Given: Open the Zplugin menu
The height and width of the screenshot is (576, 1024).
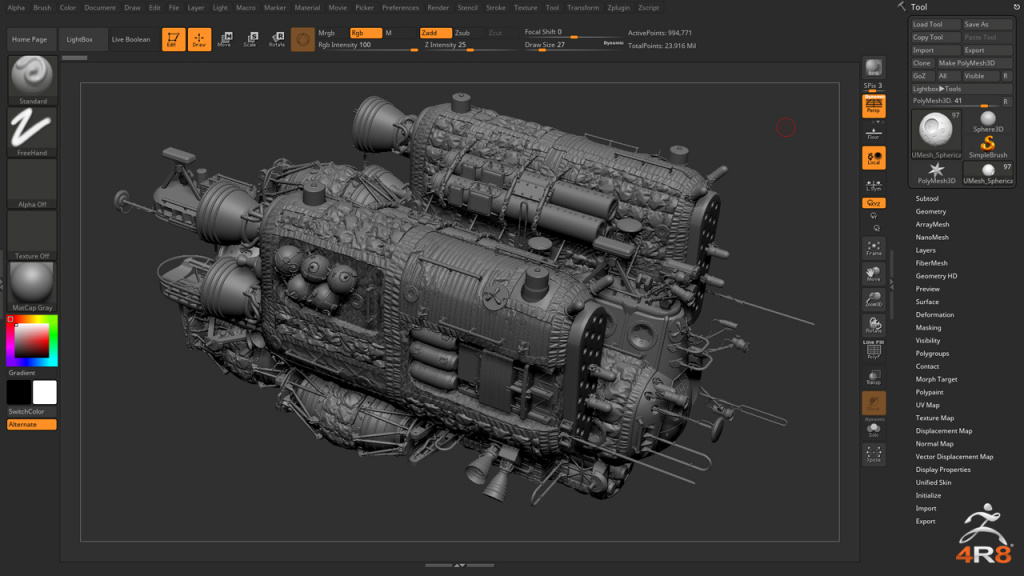Looking at the screenshot, I should [x=618, y=8].
